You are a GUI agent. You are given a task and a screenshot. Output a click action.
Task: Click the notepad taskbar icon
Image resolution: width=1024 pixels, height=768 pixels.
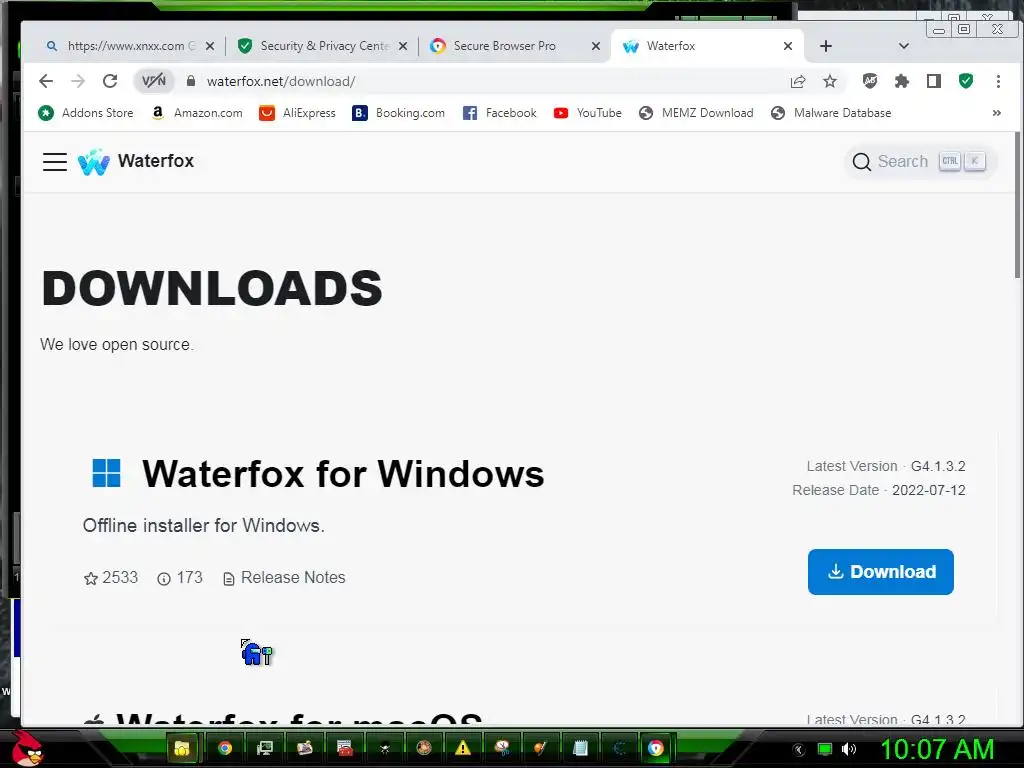pyautogui.click(x=580, y=748)
